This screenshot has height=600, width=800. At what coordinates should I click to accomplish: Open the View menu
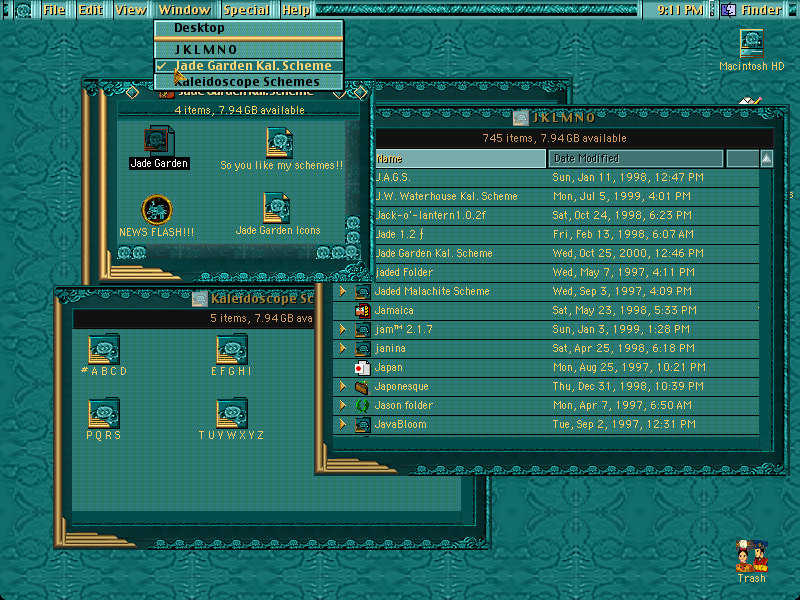(131, 10)
